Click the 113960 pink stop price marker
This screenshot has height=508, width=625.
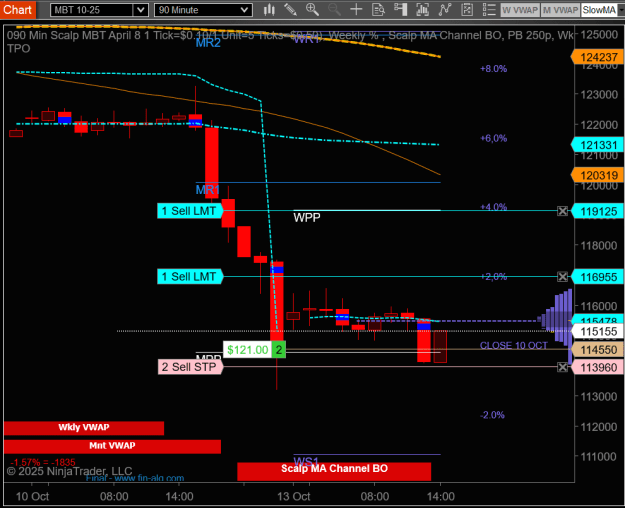tap(597, 367)
